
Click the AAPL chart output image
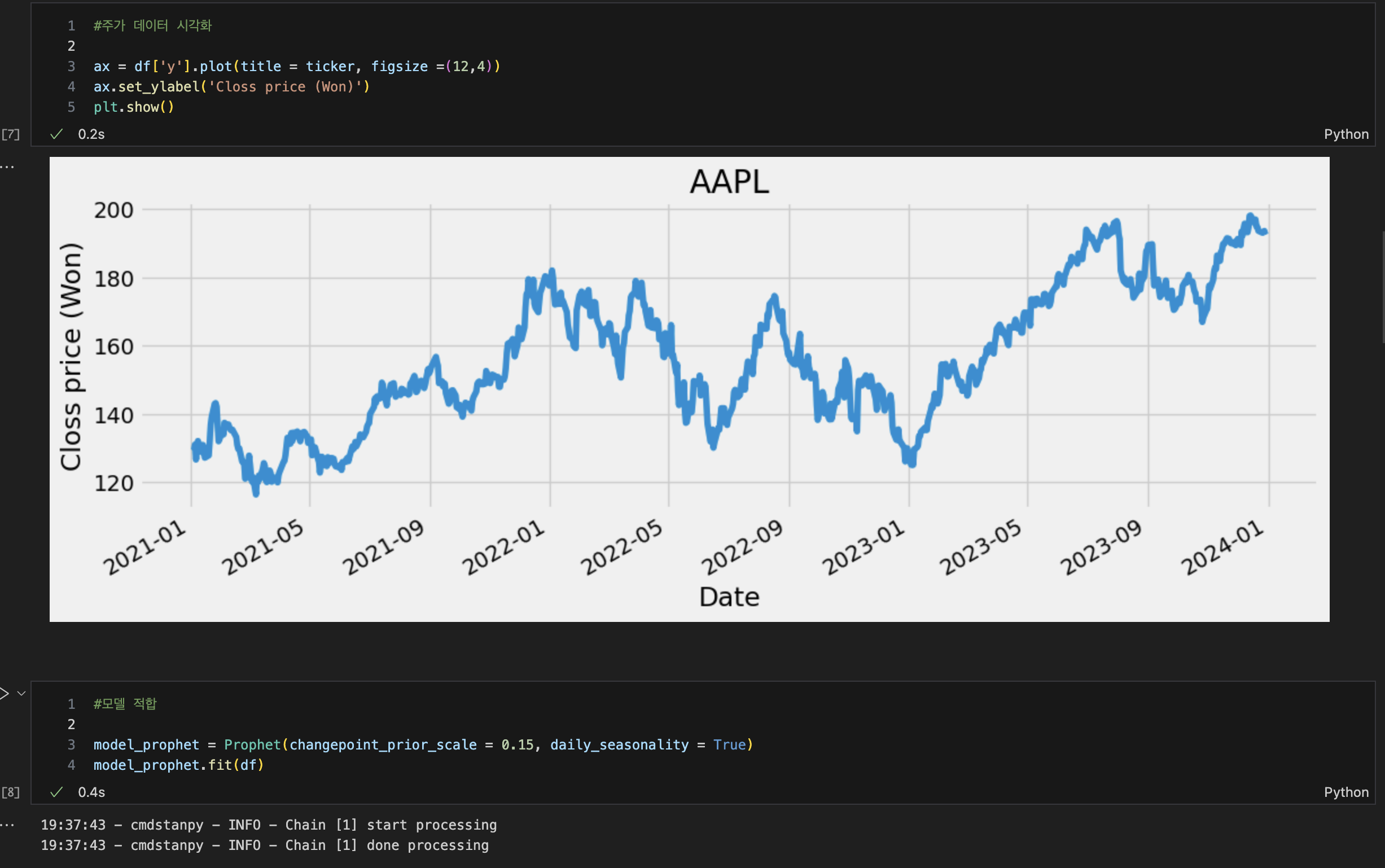pos(689,389)
